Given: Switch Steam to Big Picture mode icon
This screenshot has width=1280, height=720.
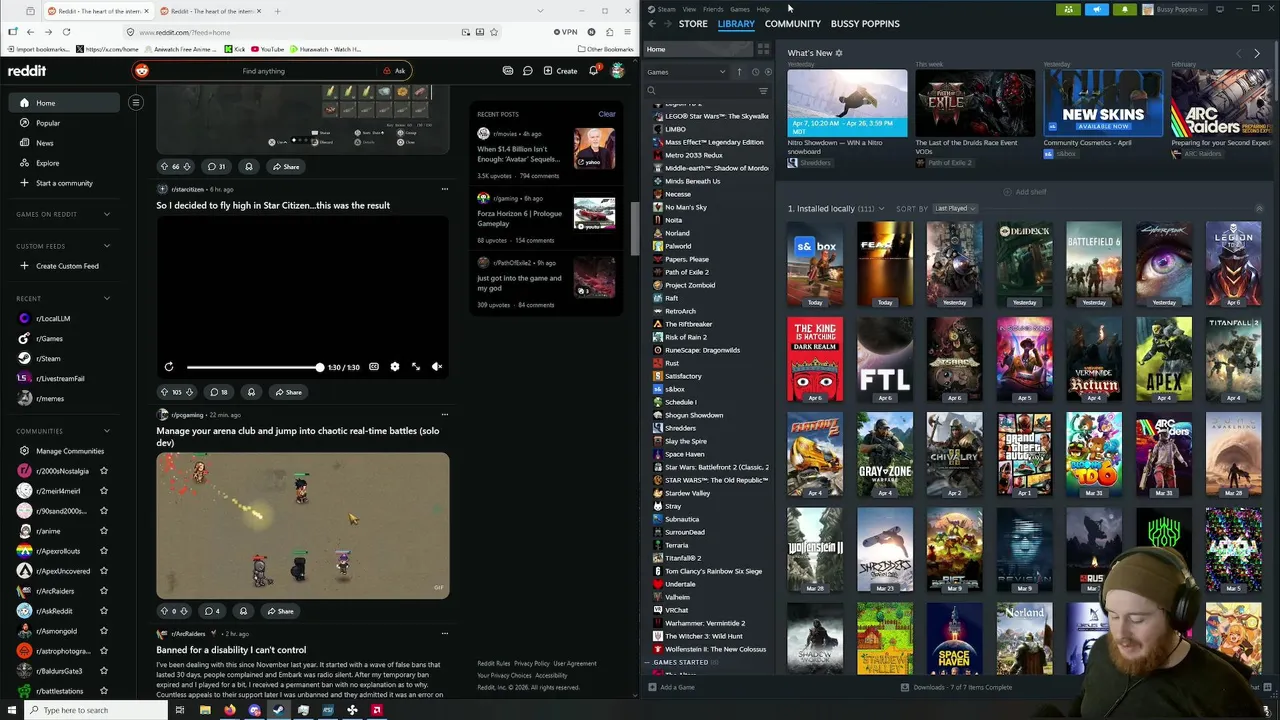Looking at the screenshot, I should click(1219, 9).
